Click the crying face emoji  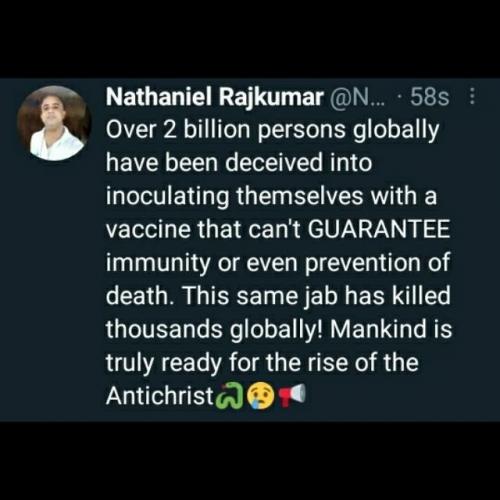(x=261, y=396)
